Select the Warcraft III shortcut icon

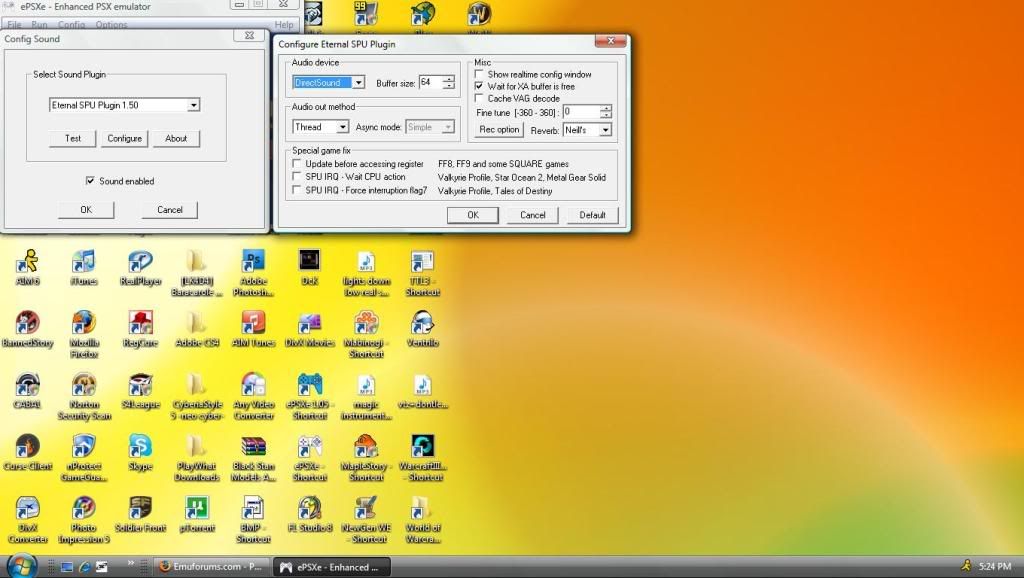click(x=423, y=457)
